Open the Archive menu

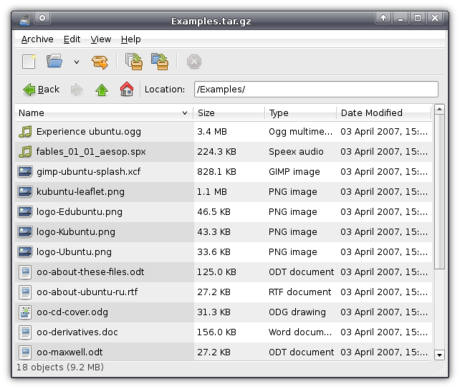(37, 39)
